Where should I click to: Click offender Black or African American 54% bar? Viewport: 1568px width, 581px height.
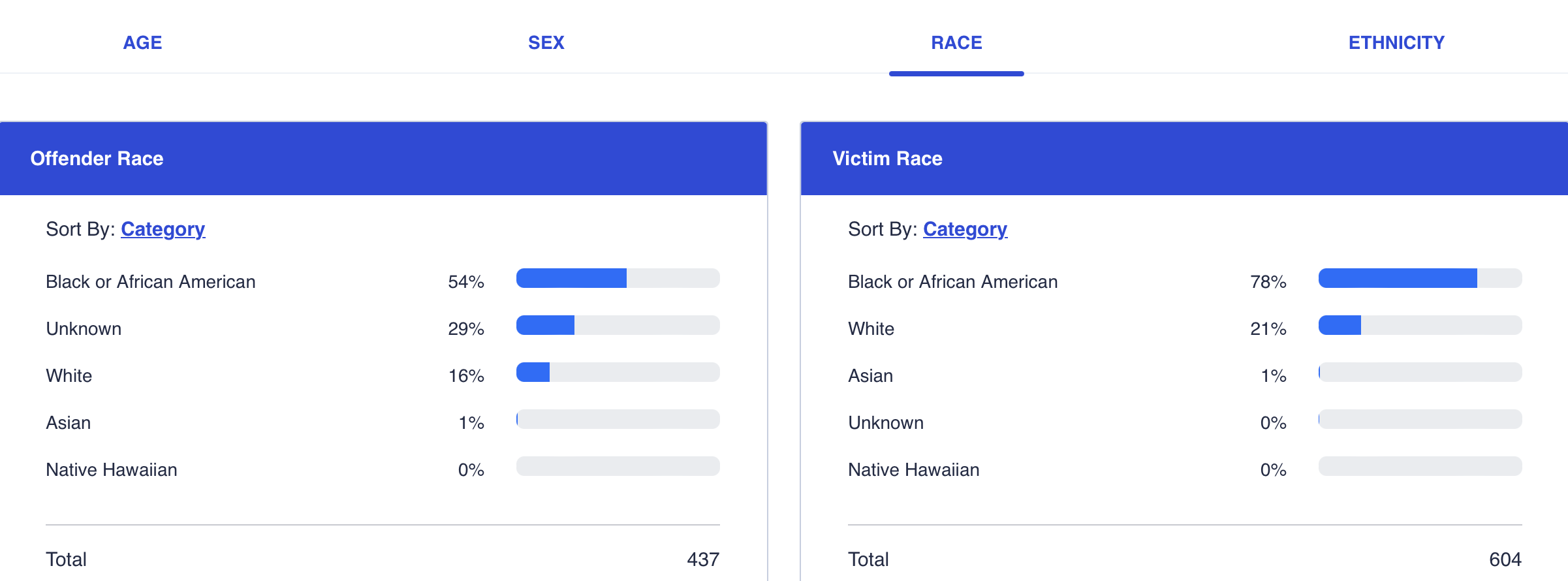coord(618,278)
